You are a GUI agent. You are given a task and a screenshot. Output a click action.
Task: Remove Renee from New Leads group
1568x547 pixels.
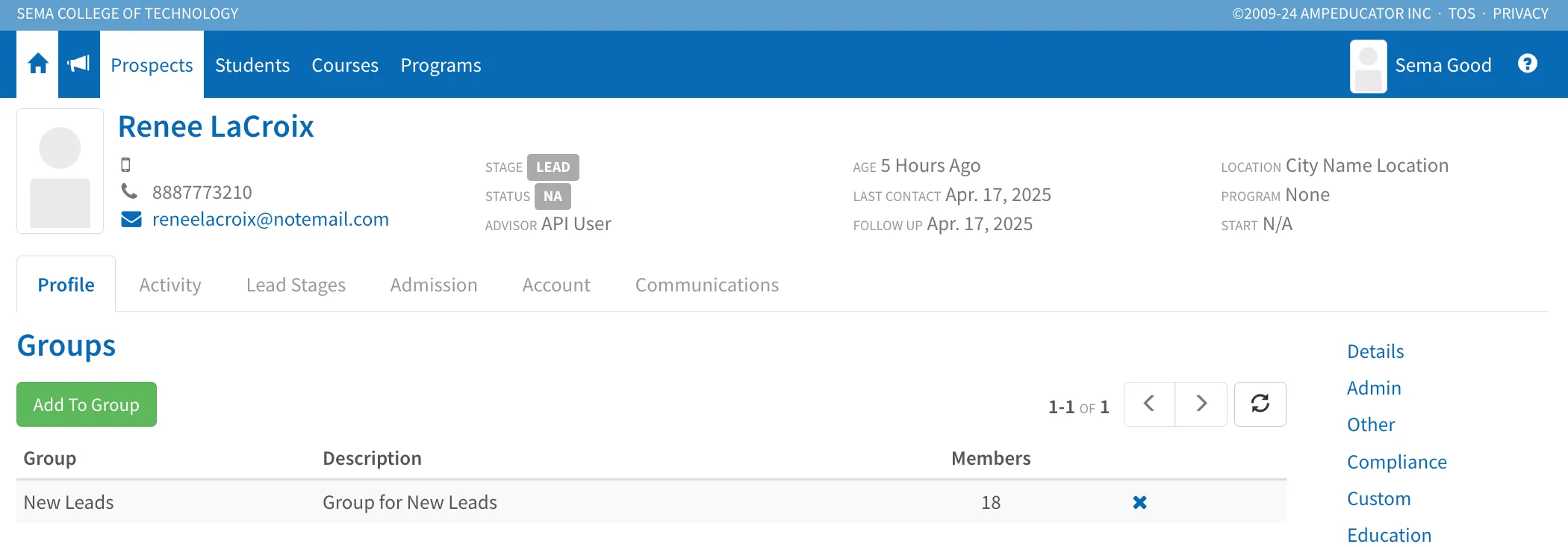click(x=1139, y=502)
